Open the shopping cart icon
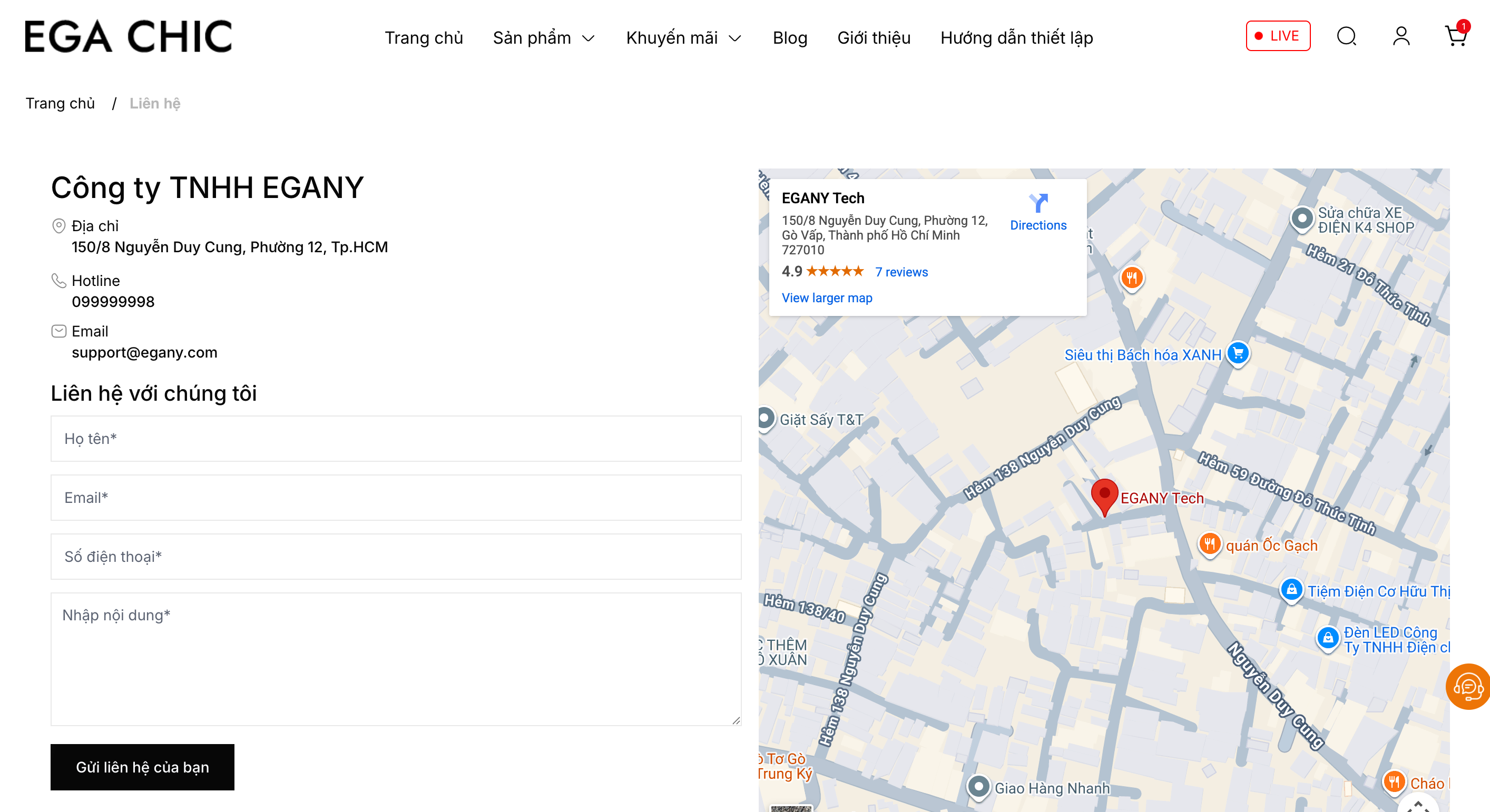1490x812 pixels. [1455, 36]
